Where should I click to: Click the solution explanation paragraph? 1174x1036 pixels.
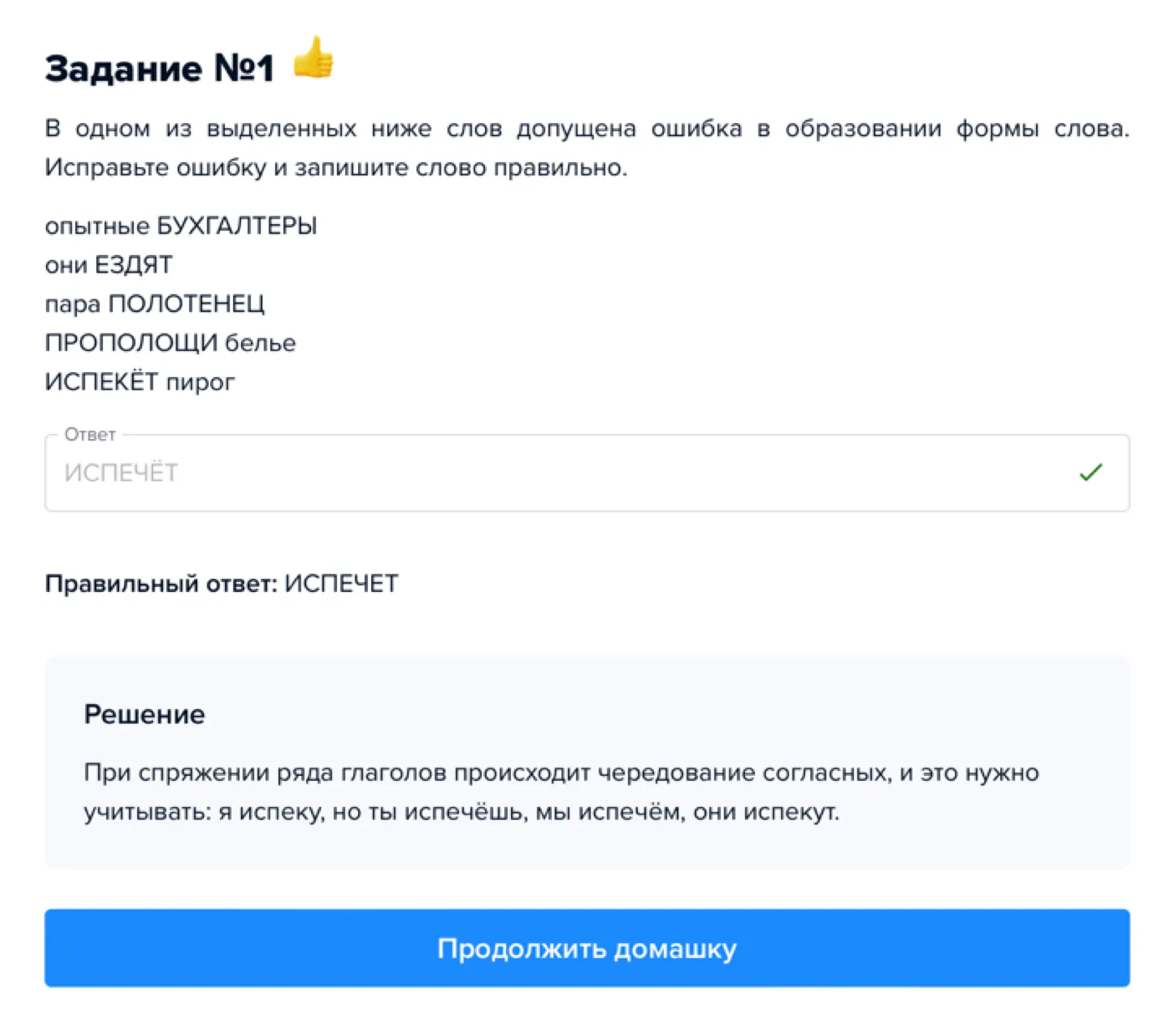561,792
